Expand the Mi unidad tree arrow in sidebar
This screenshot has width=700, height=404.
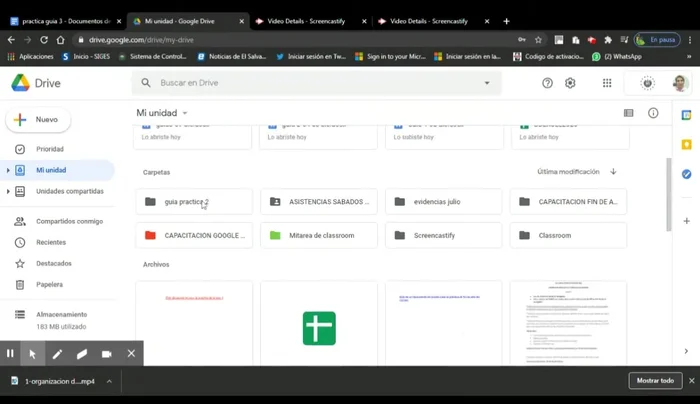[8, 170]
